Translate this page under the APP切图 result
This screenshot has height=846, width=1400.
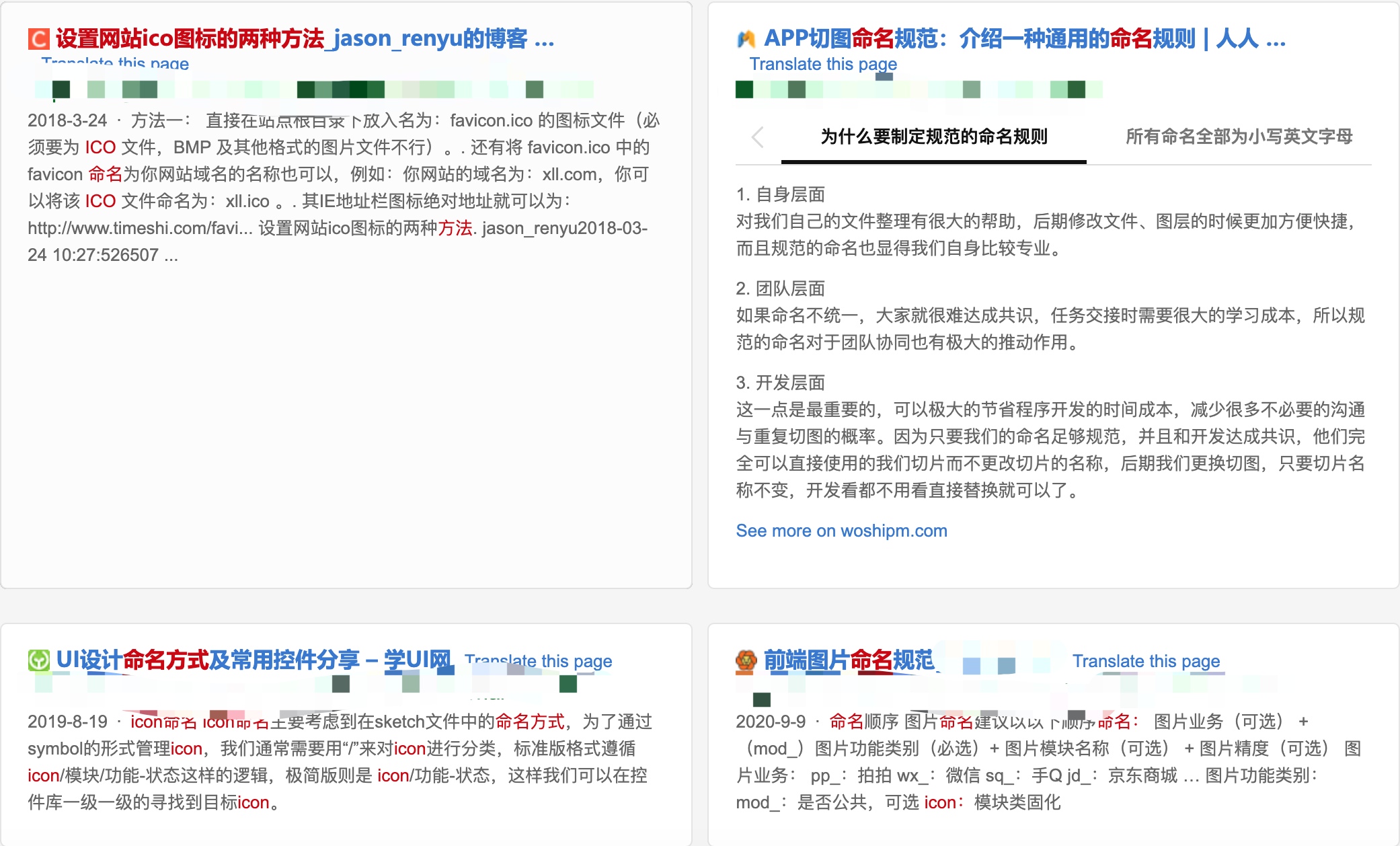823,64
